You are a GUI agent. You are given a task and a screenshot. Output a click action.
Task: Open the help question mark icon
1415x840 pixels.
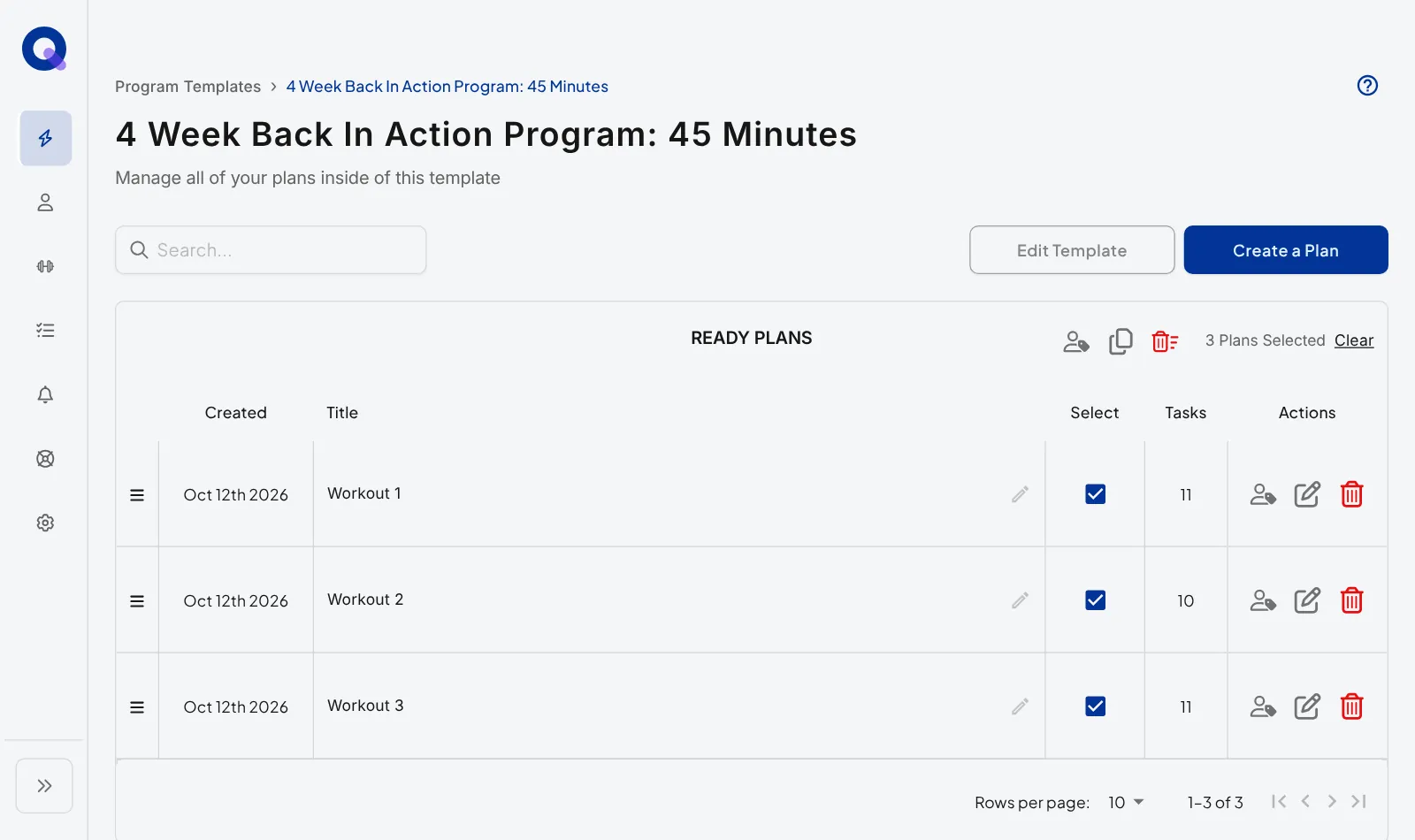(x=1367, y=86)
